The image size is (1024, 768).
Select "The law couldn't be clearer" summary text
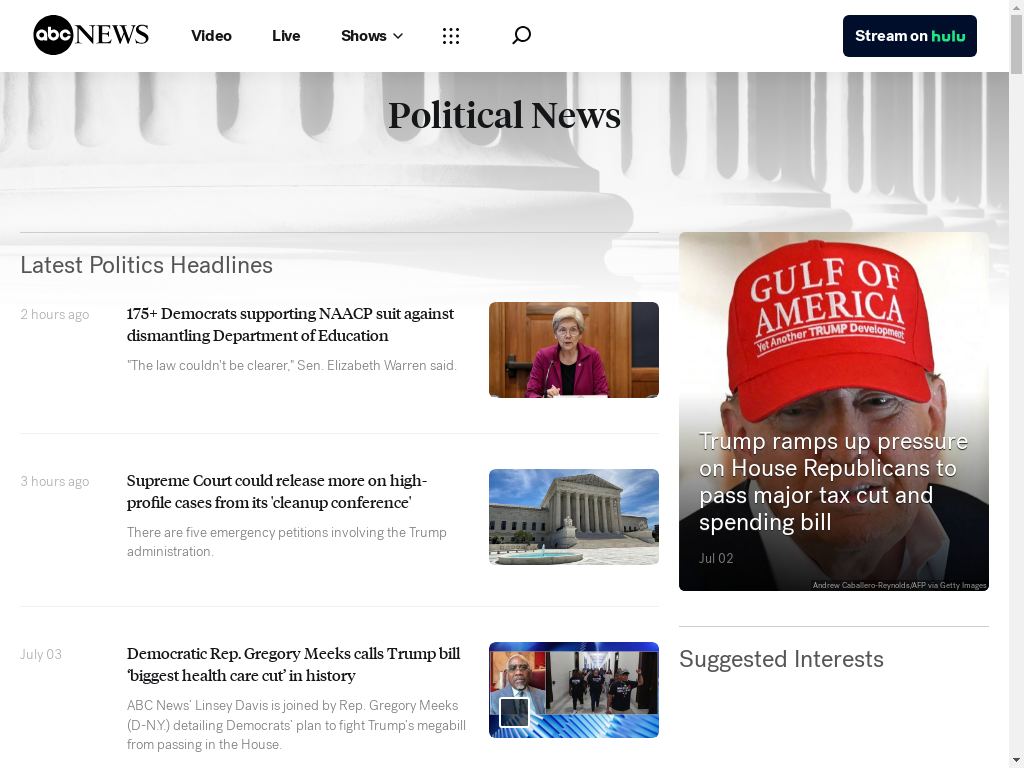[x=291, y=366]
